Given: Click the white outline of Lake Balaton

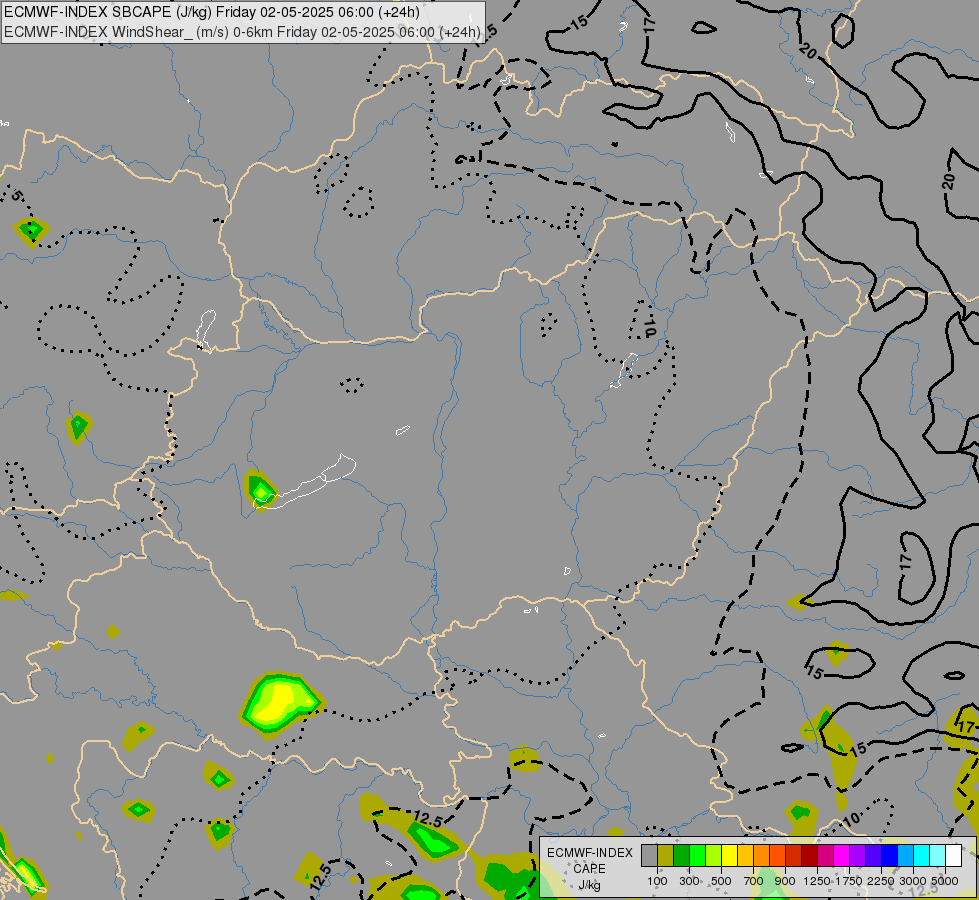Looking at the screenshot, I should (306, 485).
